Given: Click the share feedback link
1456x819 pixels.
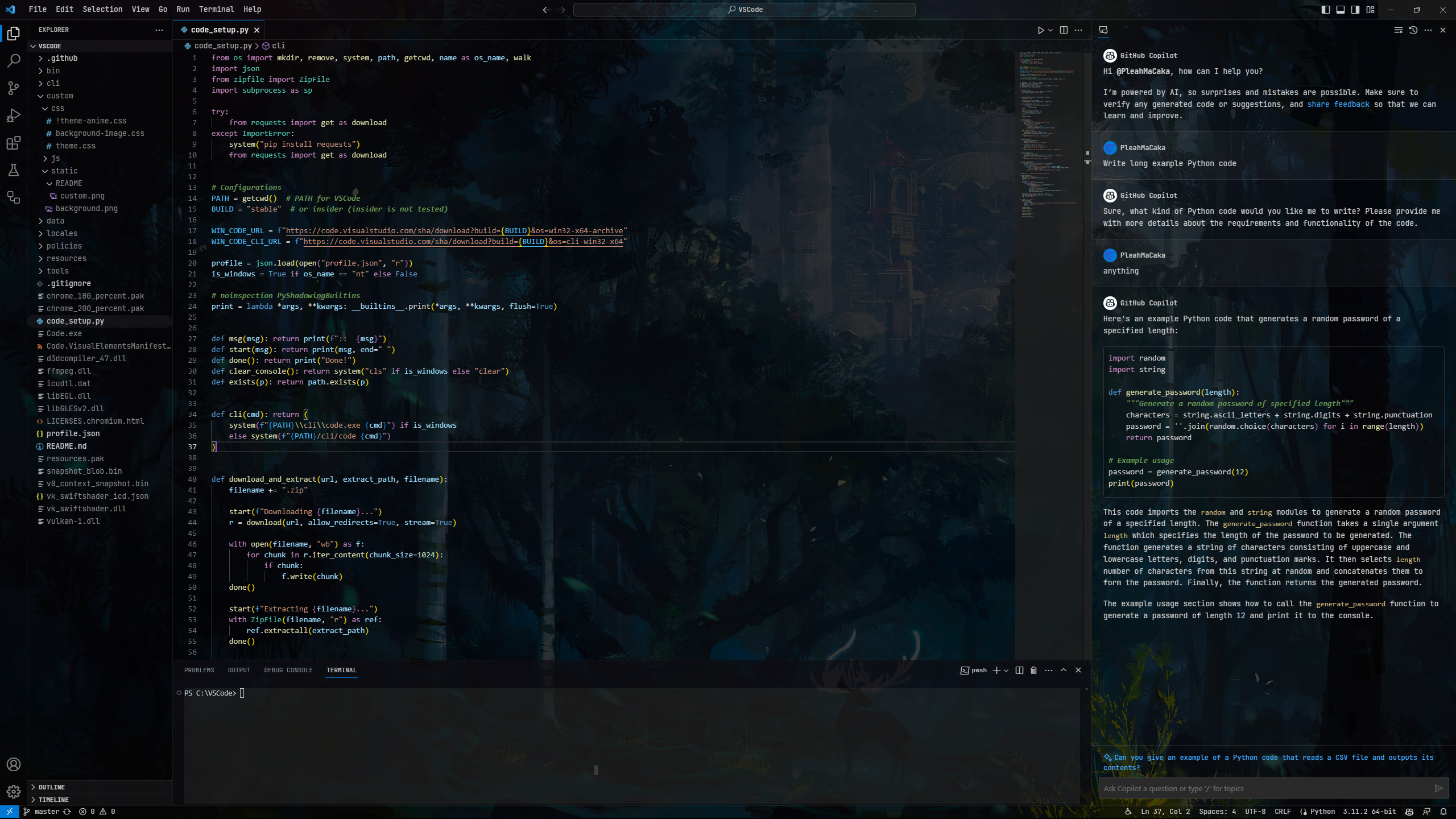Looking at the screenshot, I should pos(1338,104).
